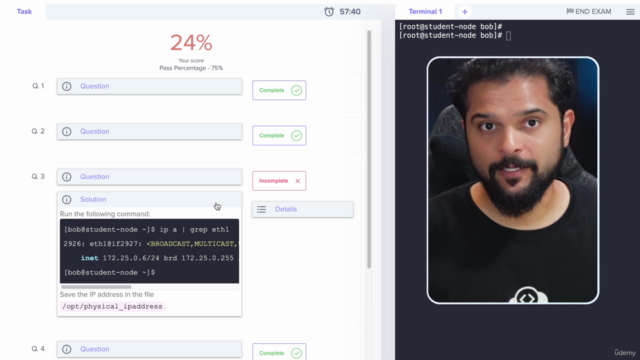Expand the Q.3 Question bar
The width and height of the screenshot is (640, 360).
point(149,177)
